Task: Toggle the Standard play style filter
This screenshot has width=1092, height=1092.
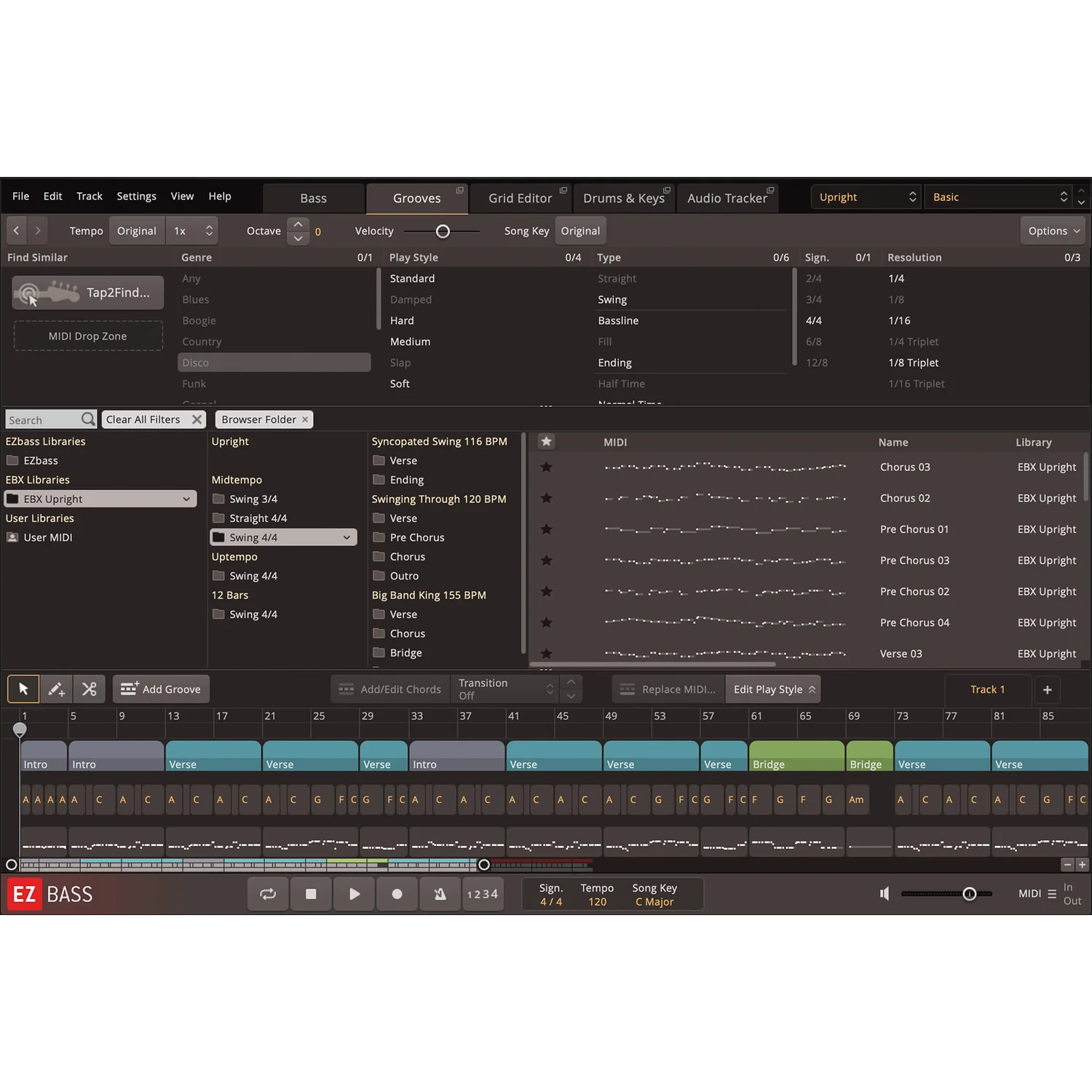Action: pos(412,278)
